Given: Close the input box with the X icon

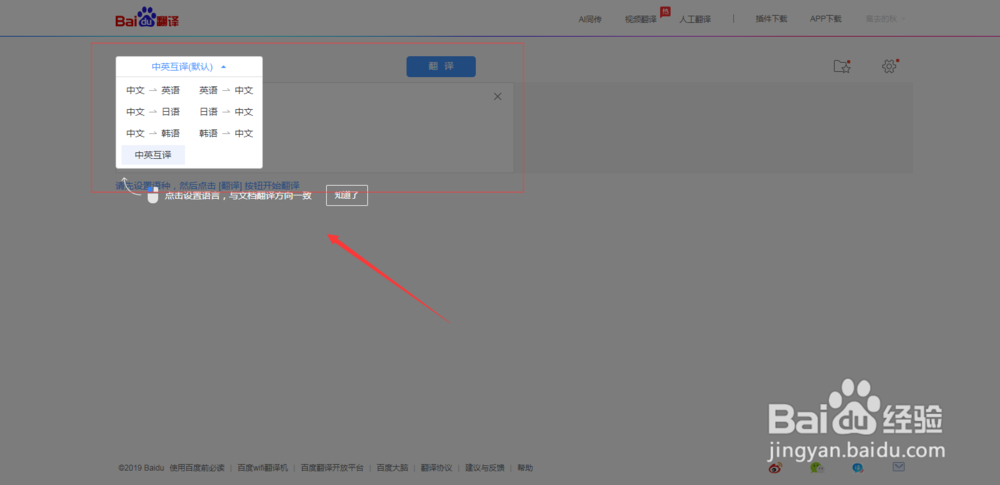Looking at the screenshot, I should tap(497, 96).
